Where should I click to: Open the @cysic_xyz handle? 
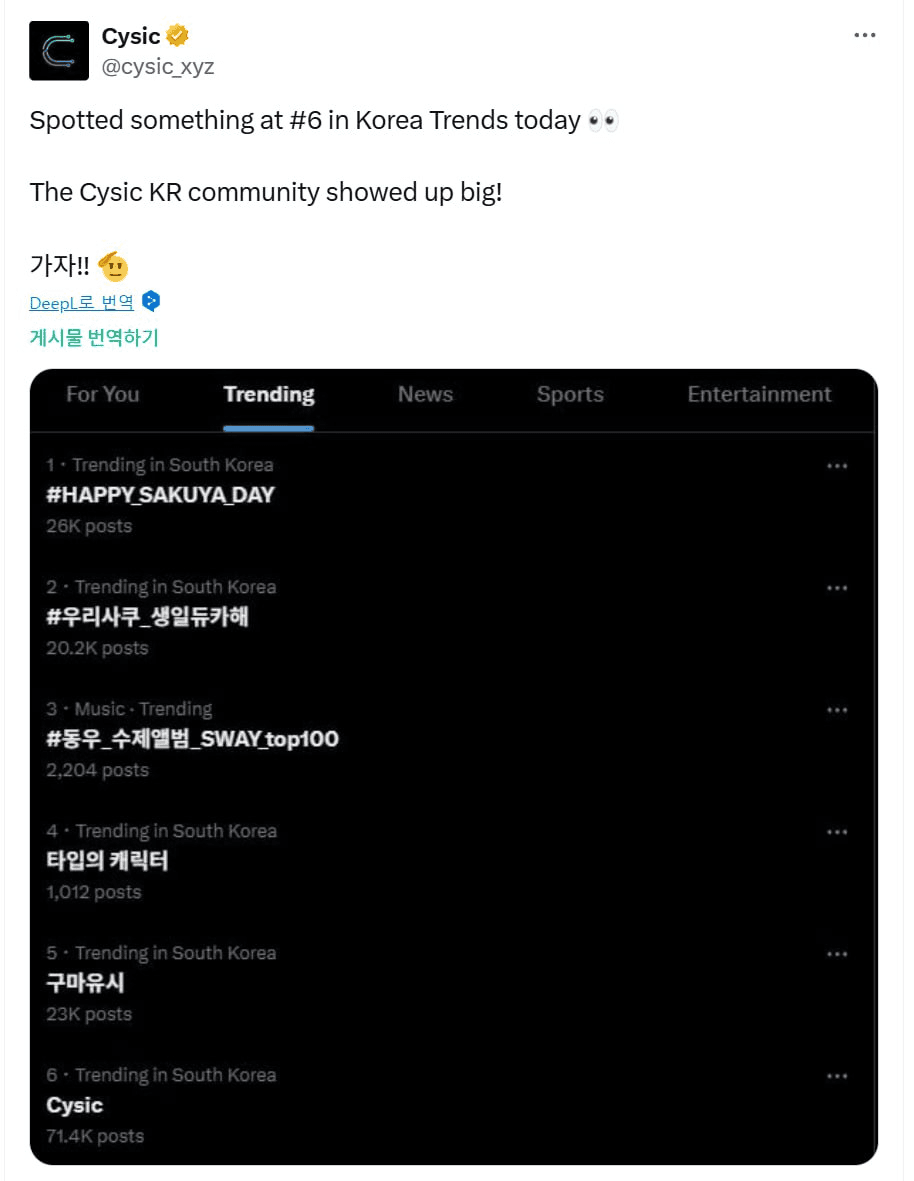click(158, 67)
